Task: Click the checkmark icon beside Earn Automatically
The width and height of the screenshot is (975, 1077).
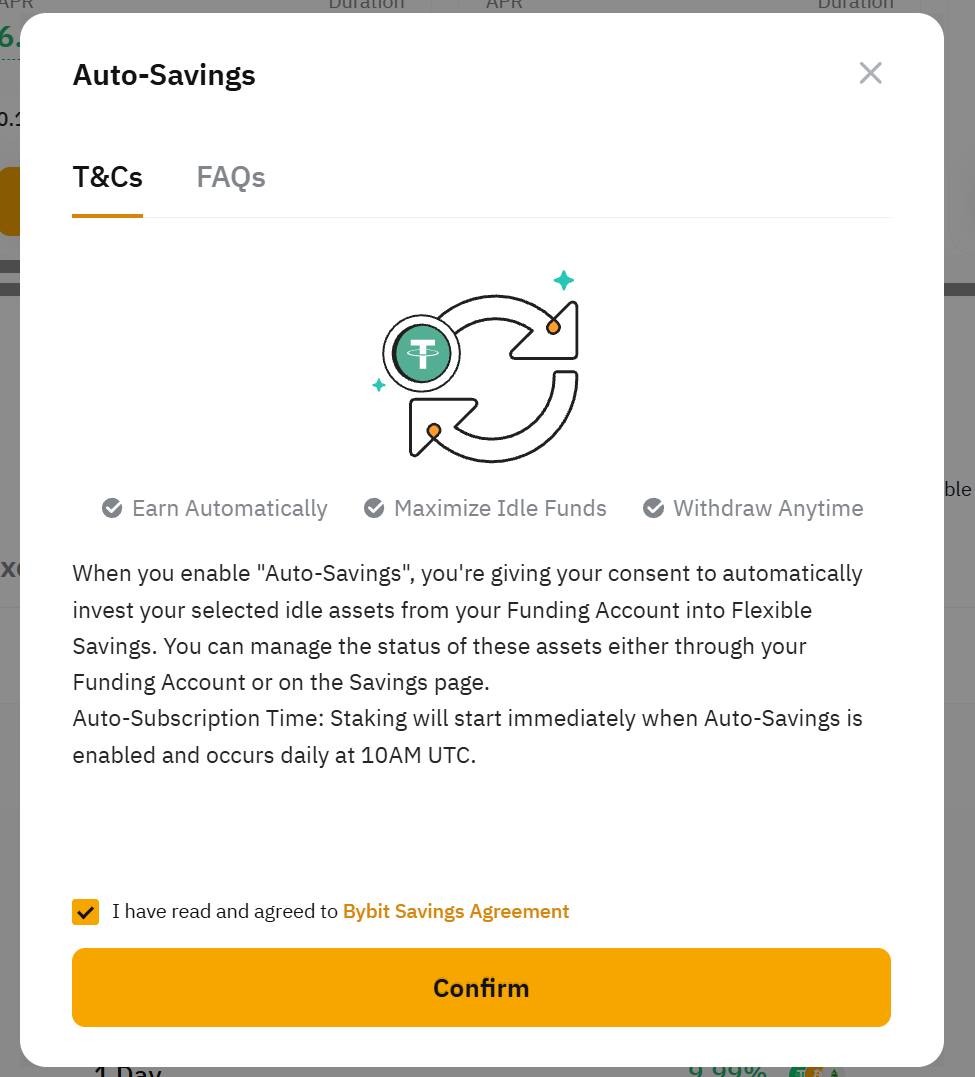Action: [112, 508]
